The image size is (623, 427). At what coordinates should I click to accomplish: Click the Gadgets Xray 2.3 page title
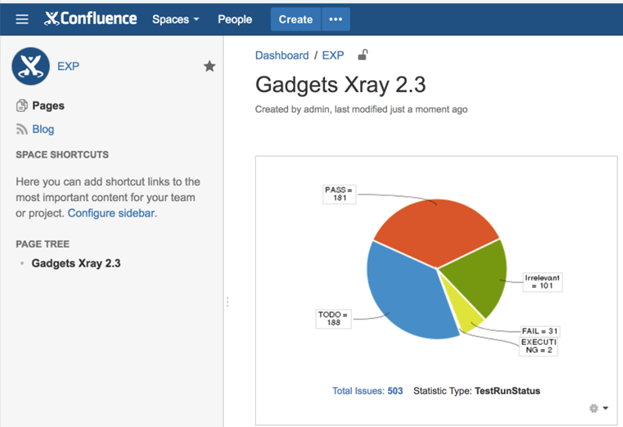point(341,85)
